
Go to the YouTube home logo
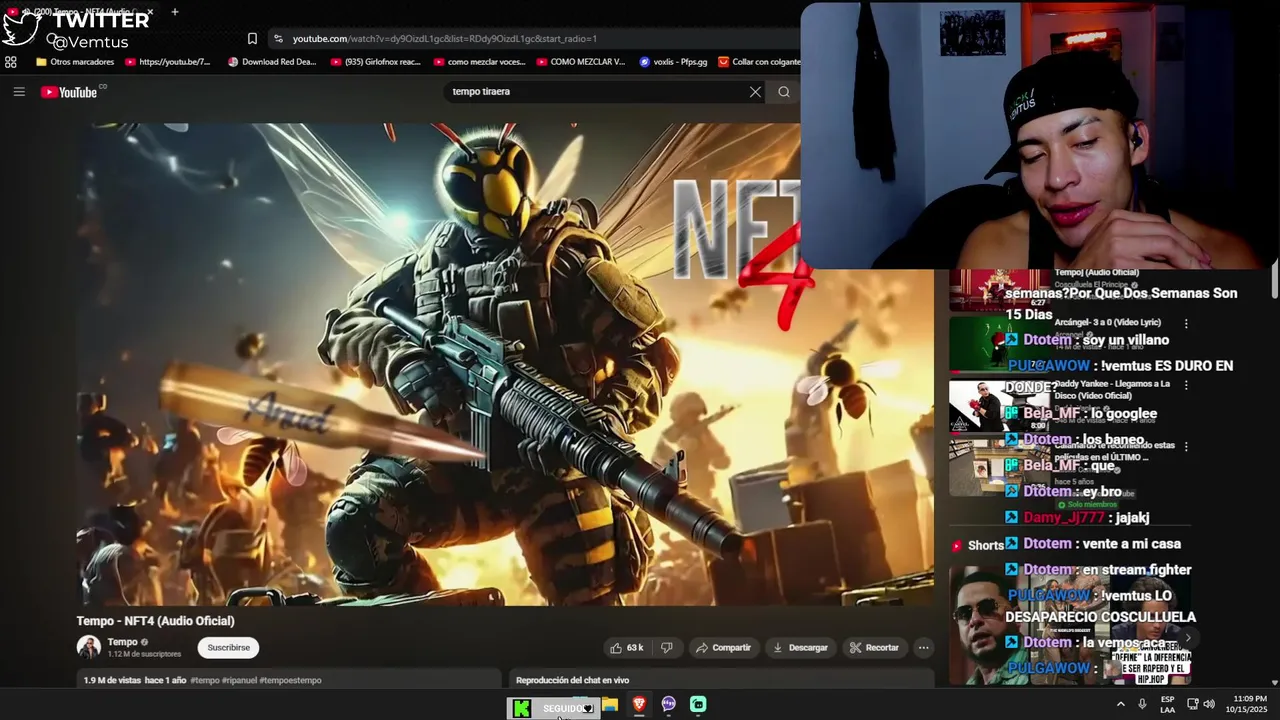69,92
